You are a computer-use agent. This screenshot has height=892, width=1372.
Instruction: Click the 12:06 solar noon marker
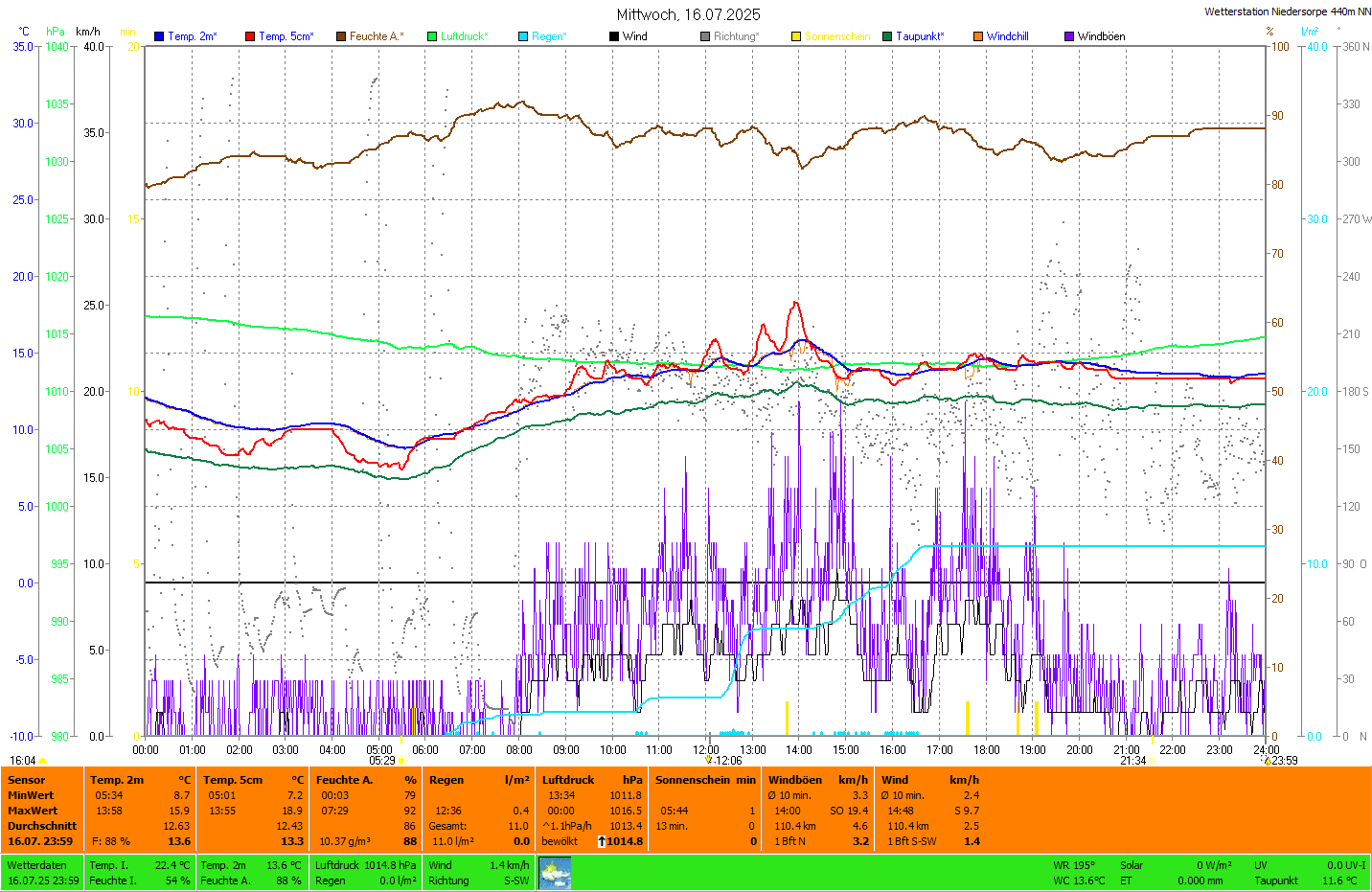coord(724,761)
